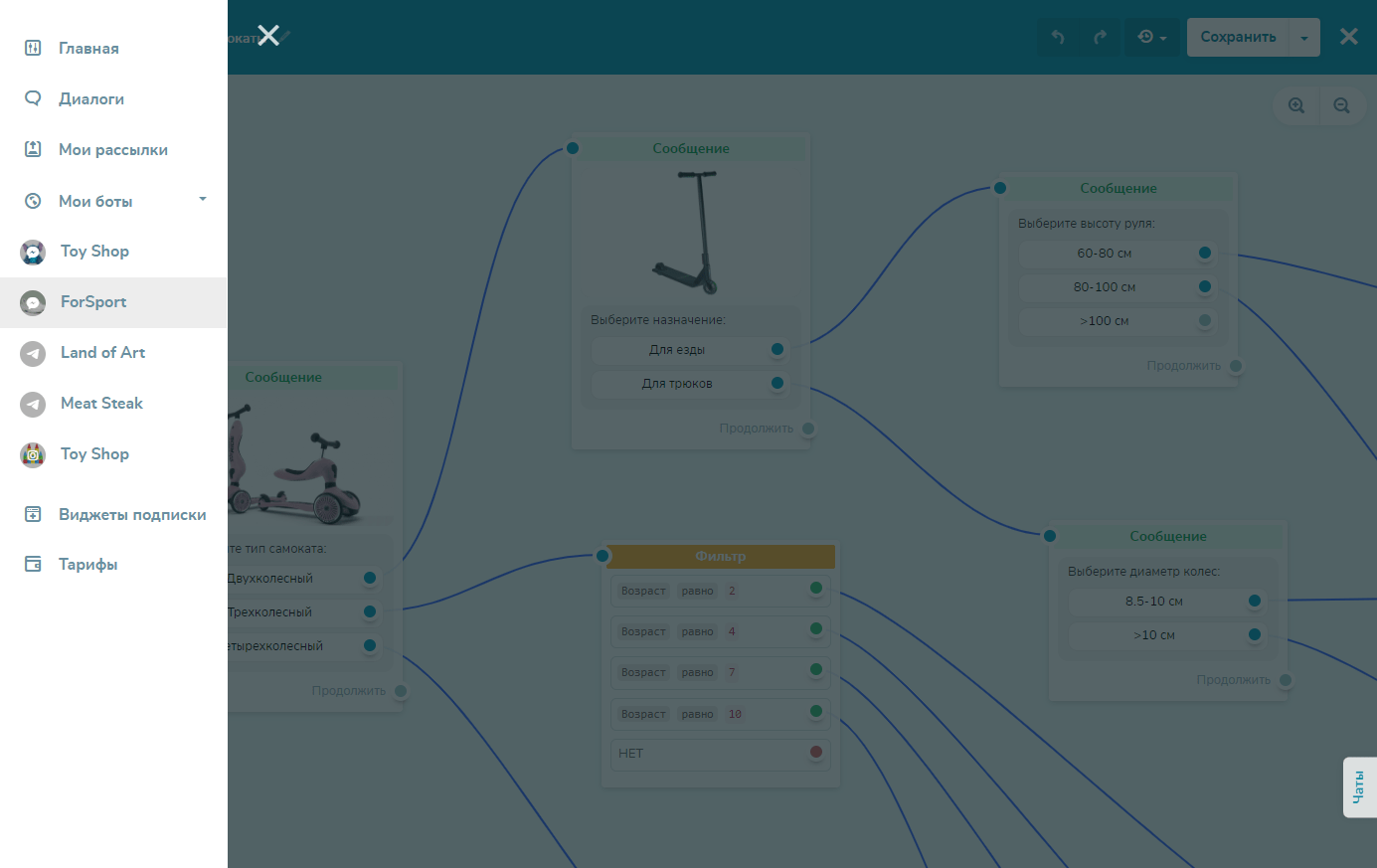
Task: Close the sidebar menu with X icon
Action: click(268, 36)
